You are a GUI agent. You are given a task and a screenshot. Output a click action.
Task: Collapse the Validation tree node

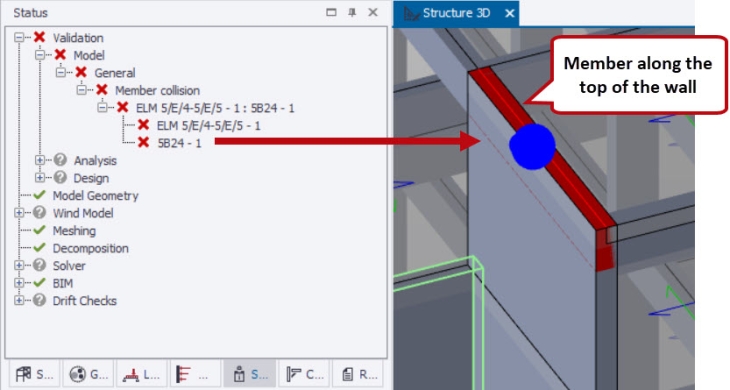click(x=19, y=37)
